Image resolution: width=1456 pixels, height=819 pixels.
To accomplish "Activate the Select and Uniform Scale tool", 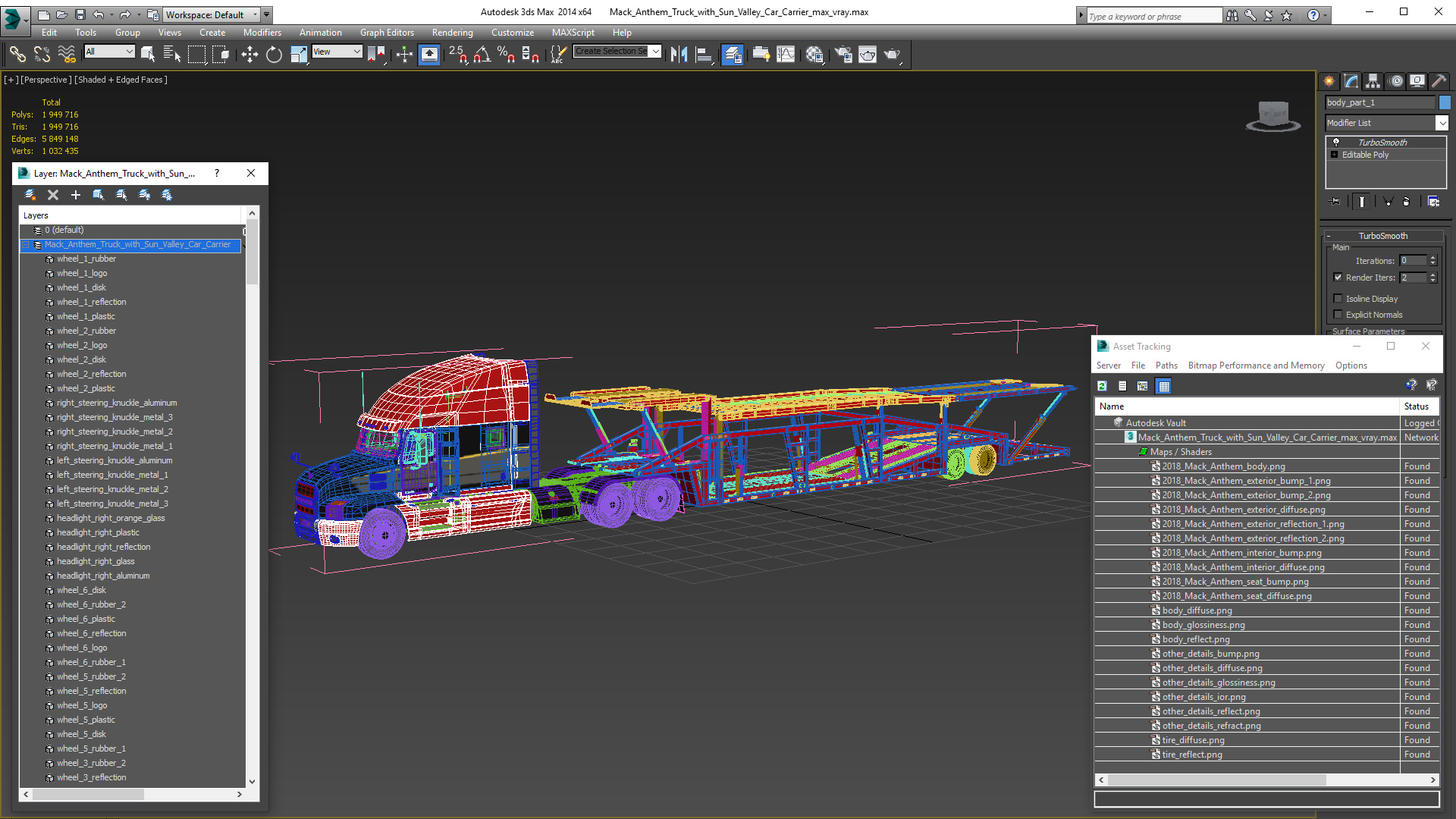I will pos(299,54).
